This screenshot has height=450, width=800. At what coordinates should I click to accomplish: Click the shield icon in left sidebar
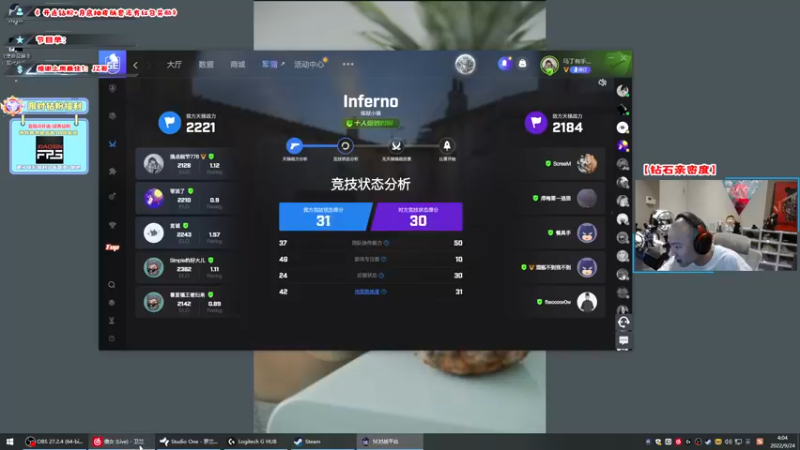click(112, 88)
